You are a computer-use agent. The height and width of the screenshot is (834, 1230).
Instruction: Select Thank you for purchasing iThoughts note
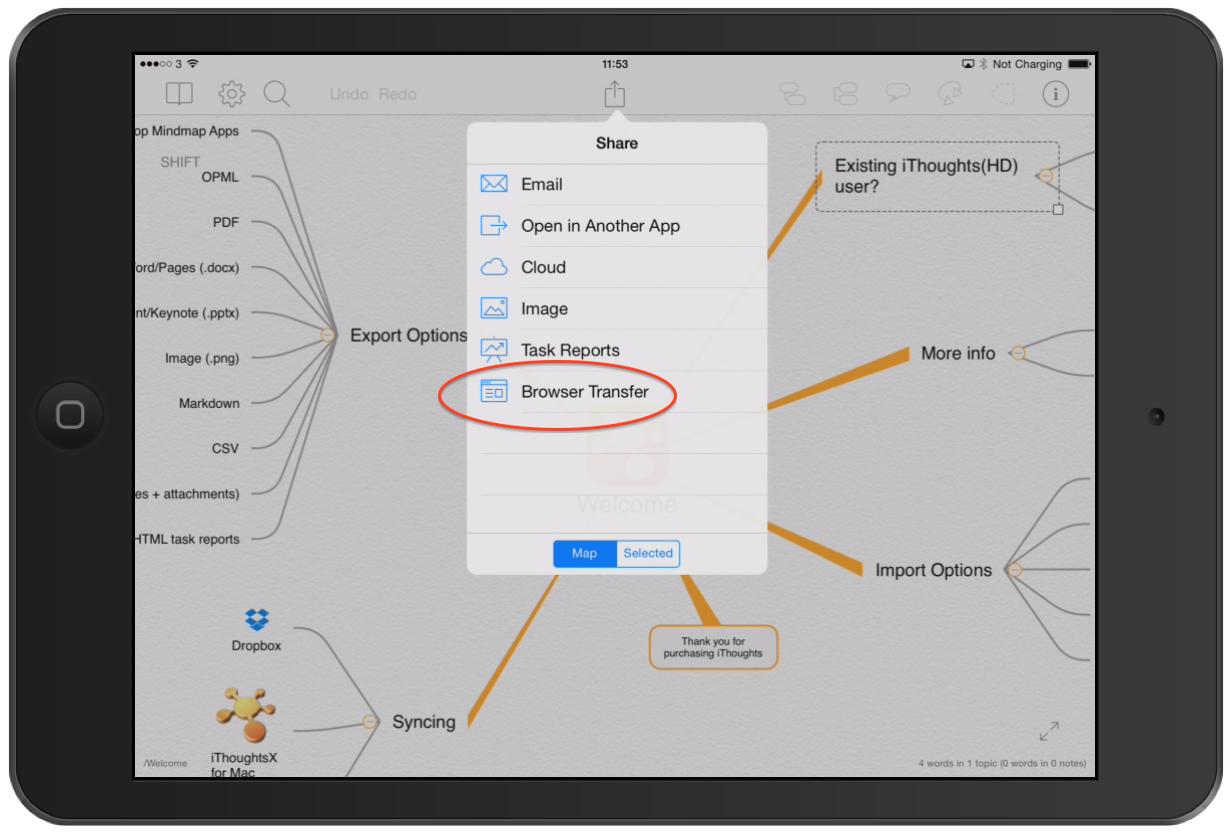713,647
